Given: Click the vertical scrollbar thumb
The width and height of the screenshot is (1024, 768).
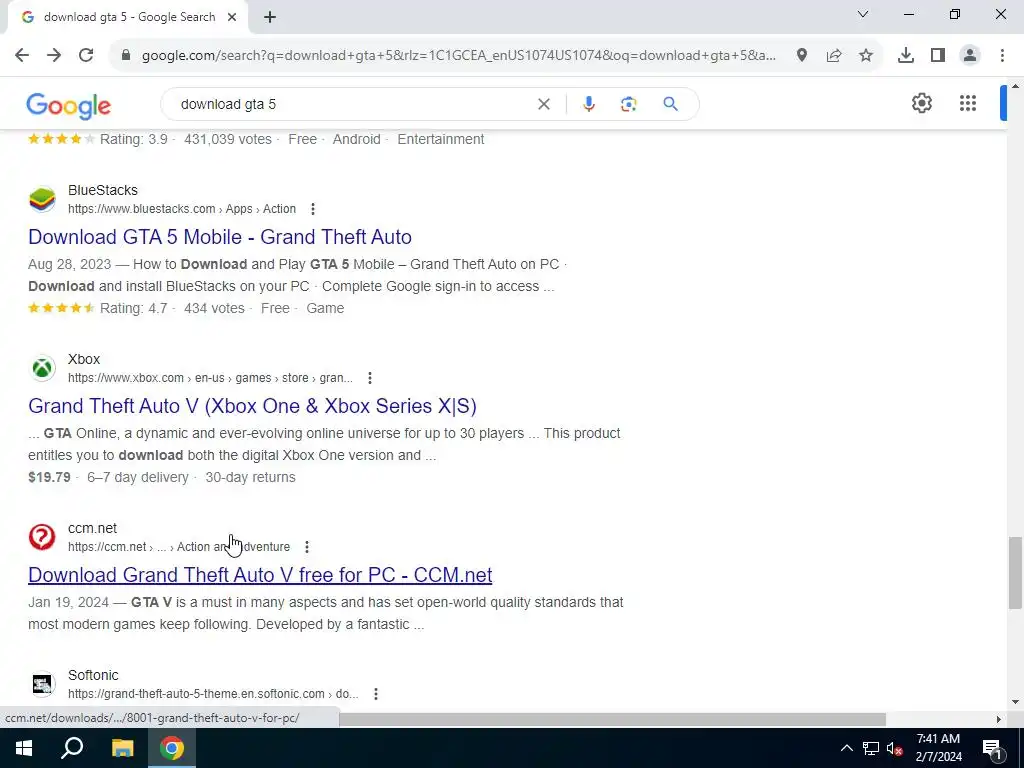Looking at the screenshot, I should click(x=1015, y=573).
